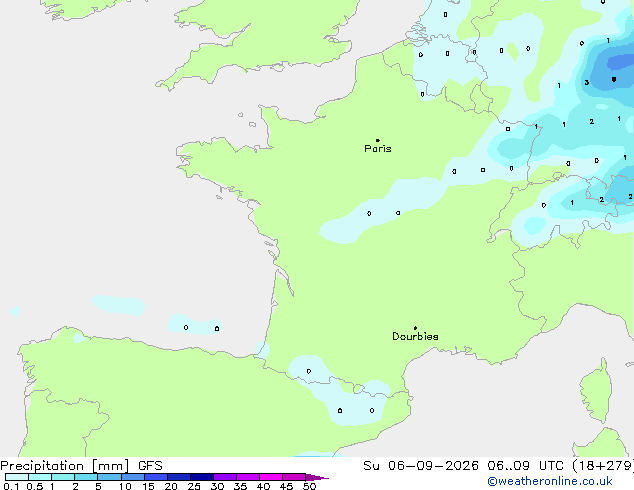This screenshot has height=490, width=634.
Task: Pick the 45–50 mm legend swatch
Action: (x=294, y=477)
